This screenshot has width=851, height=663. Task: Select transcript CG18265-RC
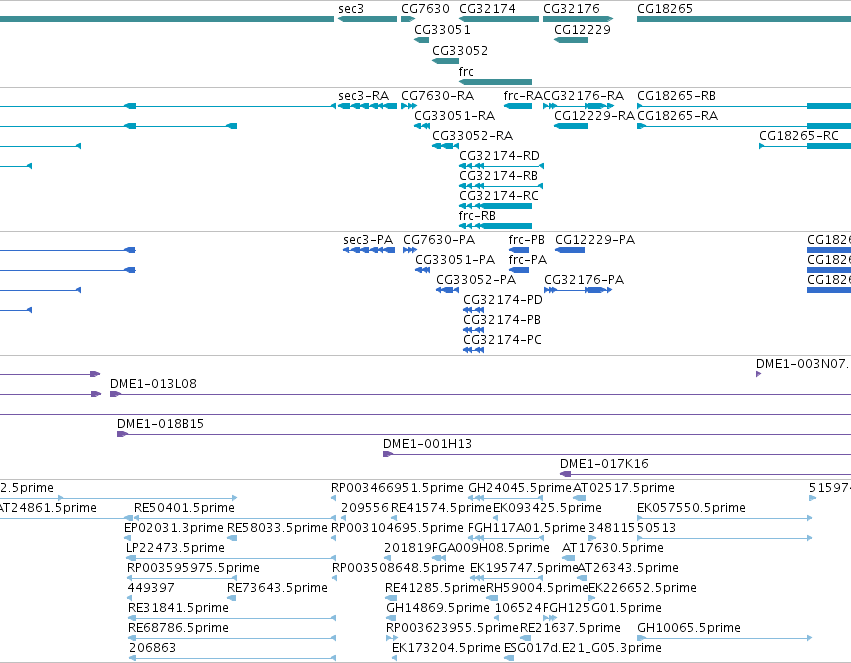805,146
